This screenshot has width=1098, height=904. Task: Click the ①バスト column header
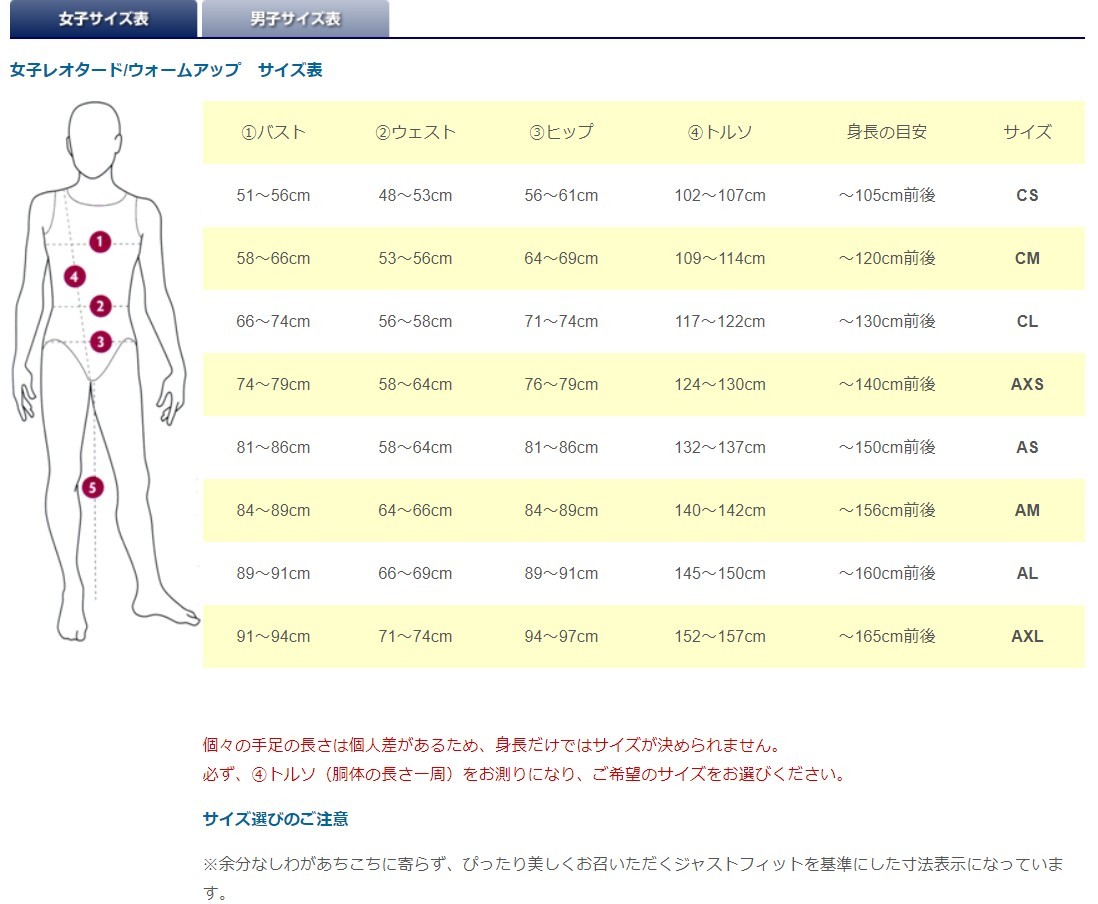click(x=273, y=132)
